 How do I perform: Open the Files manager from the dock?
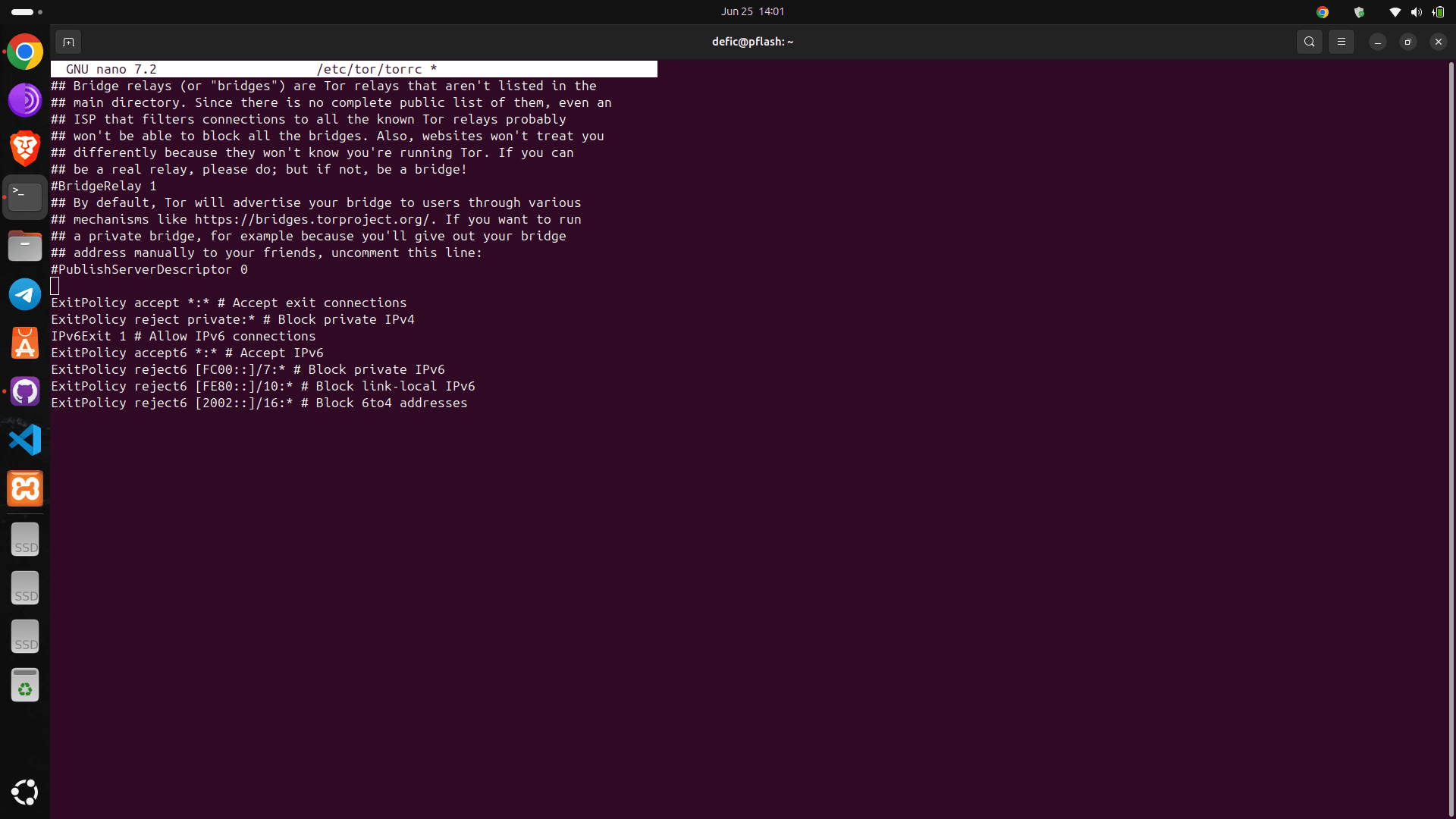pyautogui.click(x=25, y=246)
